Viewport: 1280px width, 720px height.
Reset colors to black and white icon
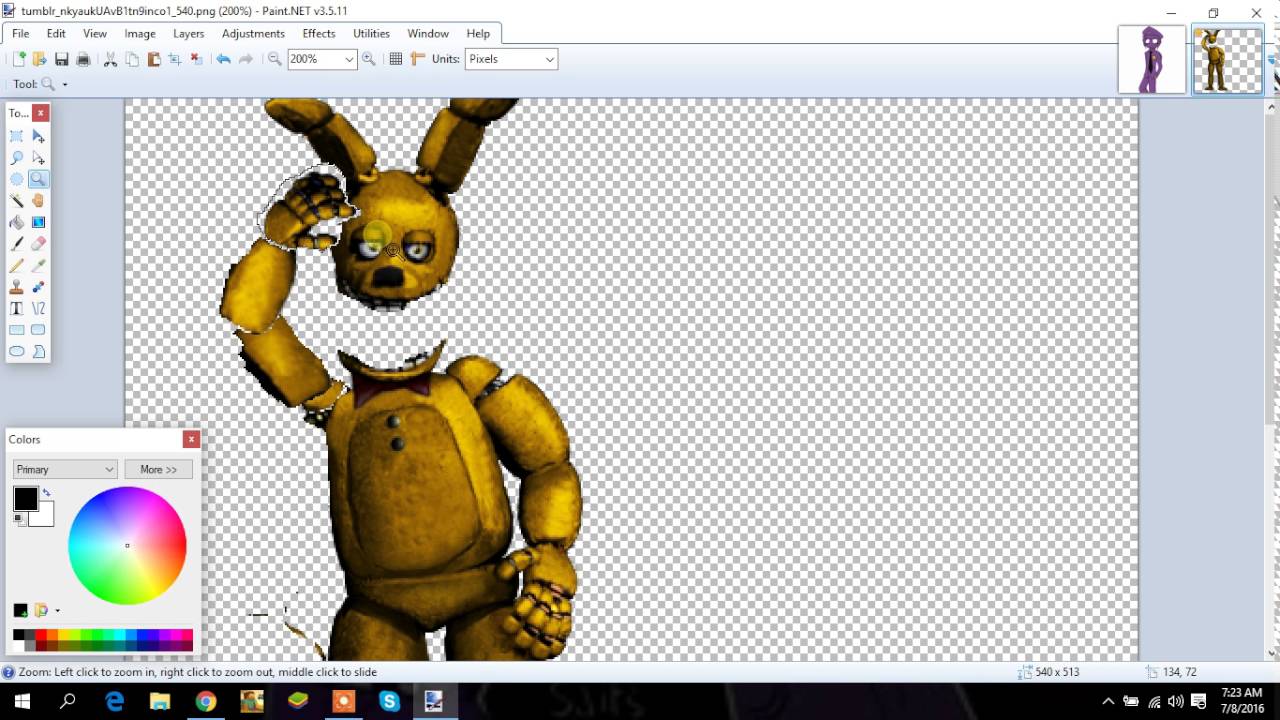coord(19,518)
